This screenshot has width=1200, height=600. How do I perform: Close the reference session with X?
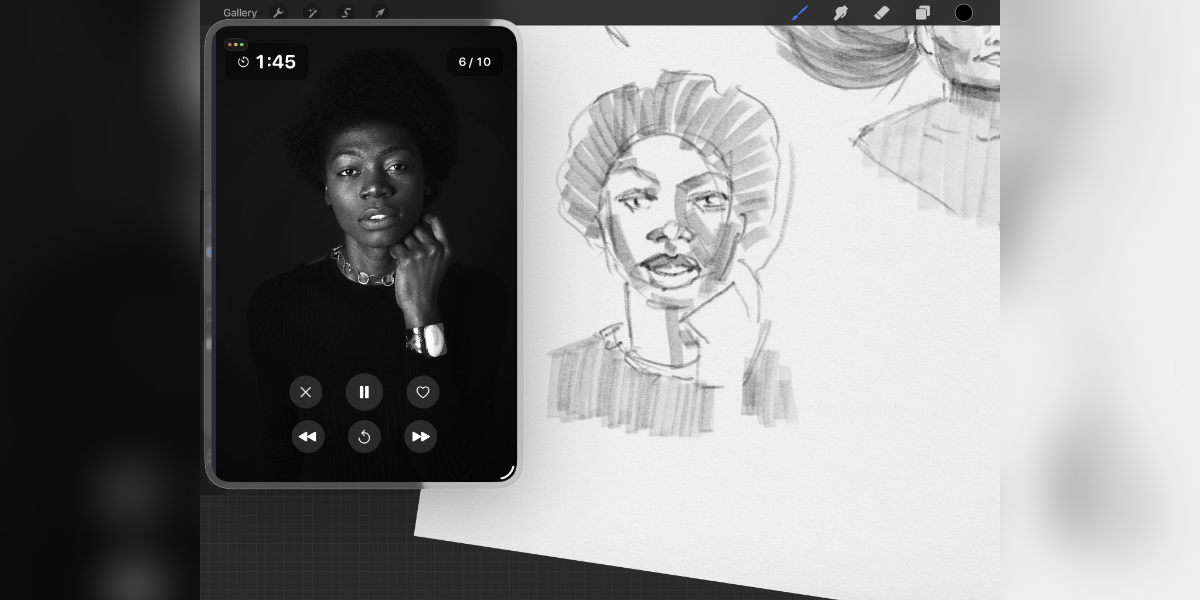306,392
